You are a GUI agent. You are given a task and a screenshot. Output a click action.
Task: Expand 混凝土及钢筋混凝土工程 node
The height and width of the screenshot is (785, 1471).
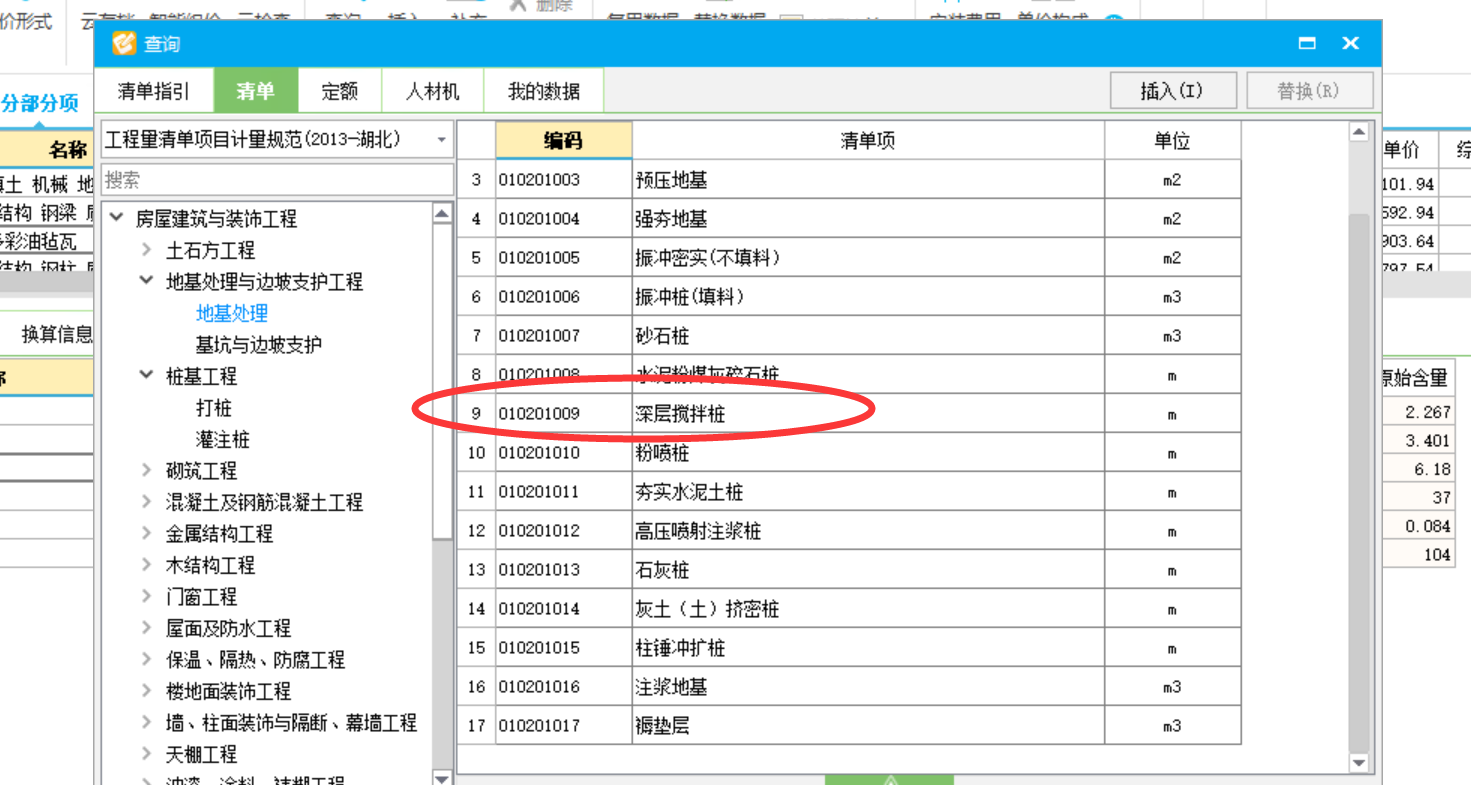tap(147, 502)
